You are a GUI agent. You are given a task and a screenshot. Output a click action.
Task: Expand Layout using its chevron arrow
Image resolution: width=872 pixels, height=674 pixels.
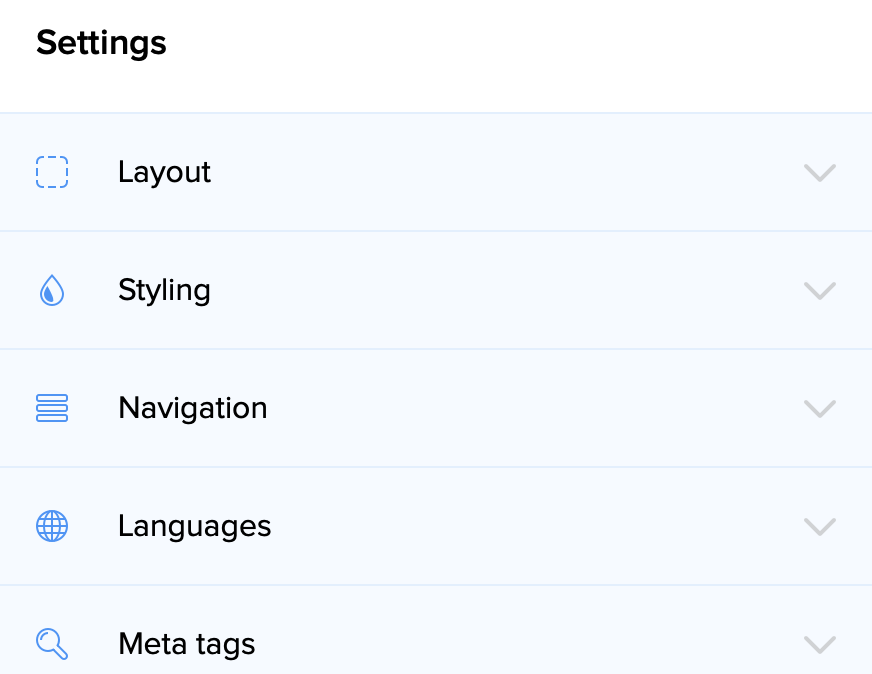coord(819,173)
